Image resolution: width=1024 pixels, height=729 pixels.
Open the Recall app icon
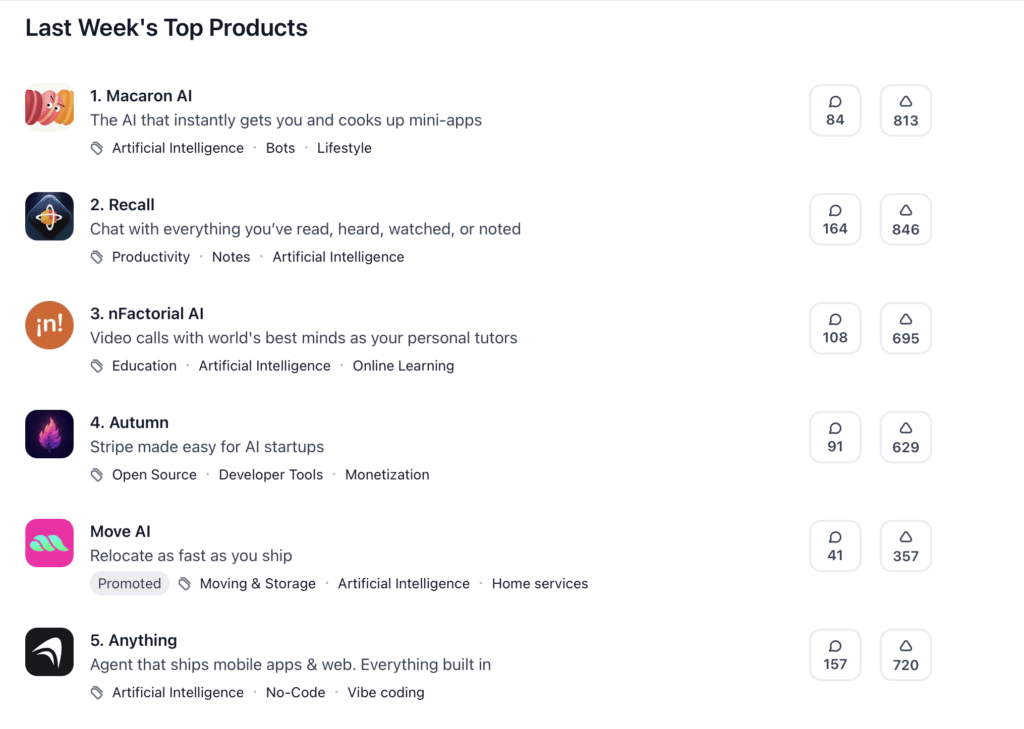[49, 216]
